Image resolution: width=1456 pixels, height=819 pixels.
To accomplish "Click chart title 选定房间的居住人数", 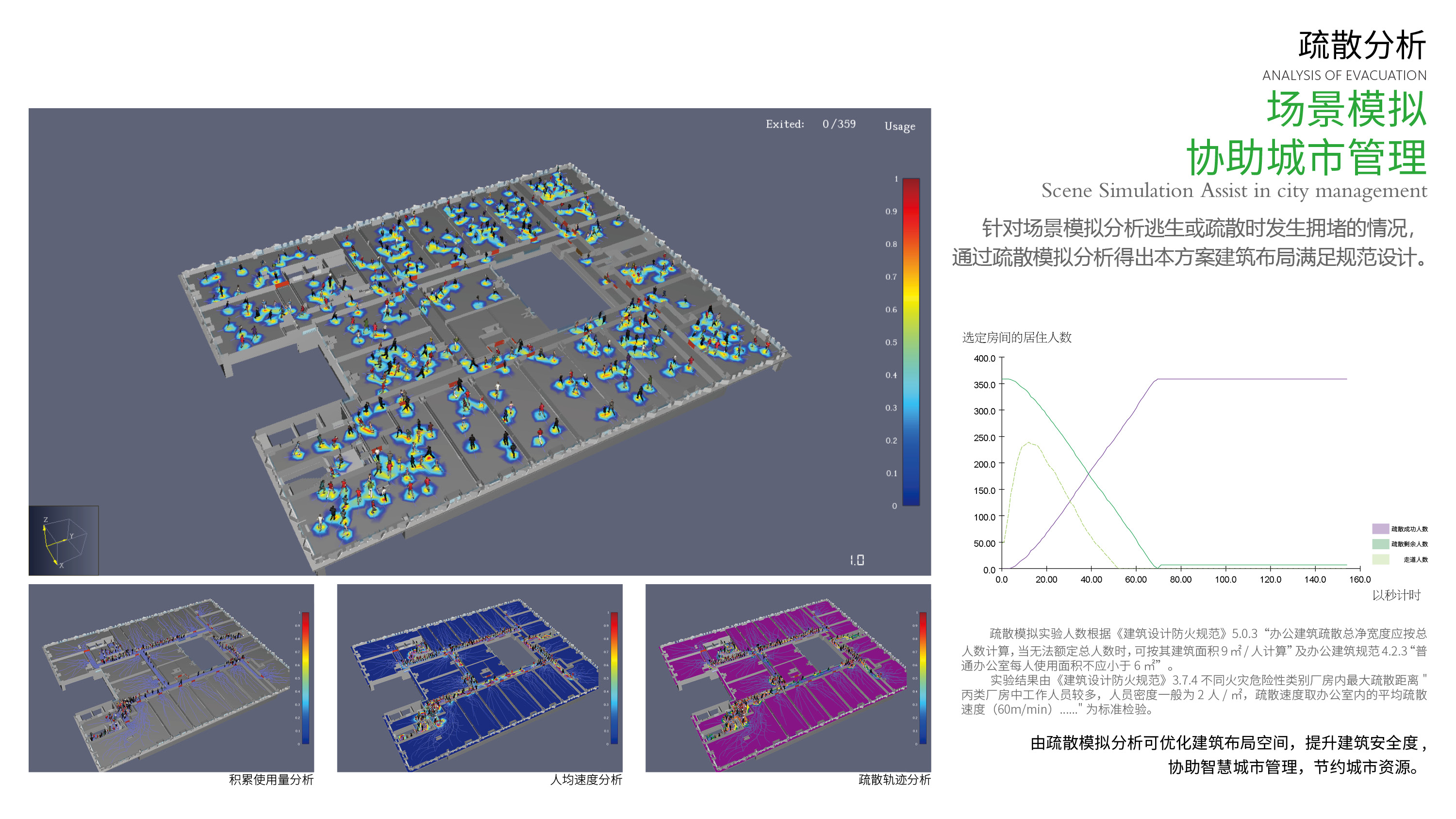I will click(1017, 337).
